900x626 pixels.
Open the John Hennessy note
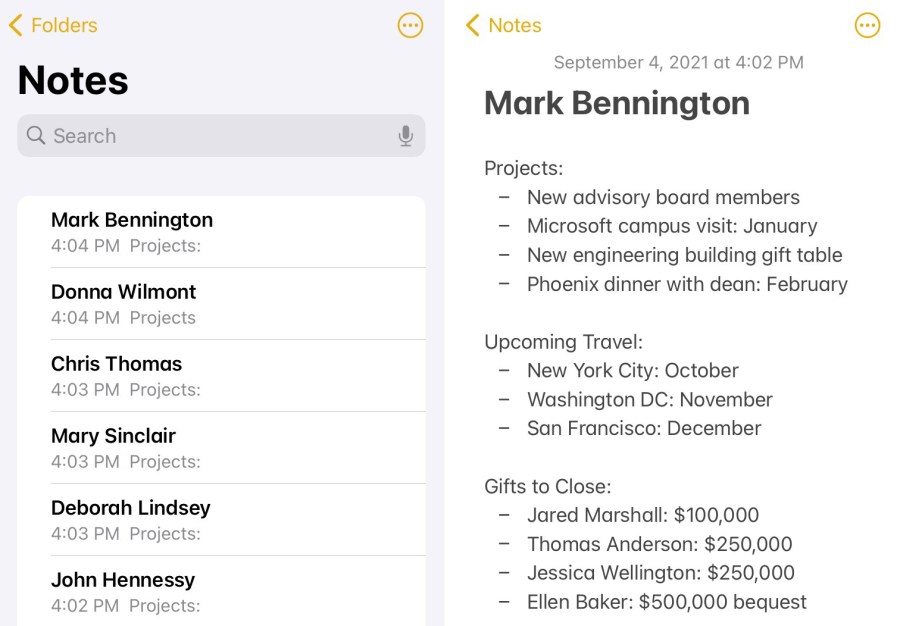click(x=221, y=592)
